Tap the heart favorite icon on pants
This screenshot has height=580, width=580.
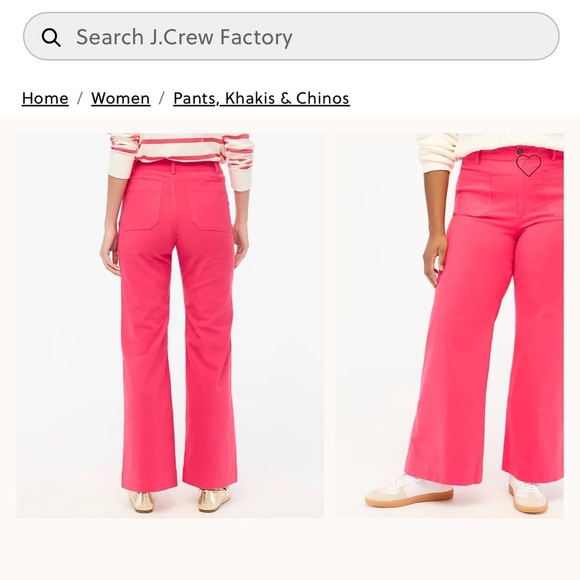pos(528,165)
